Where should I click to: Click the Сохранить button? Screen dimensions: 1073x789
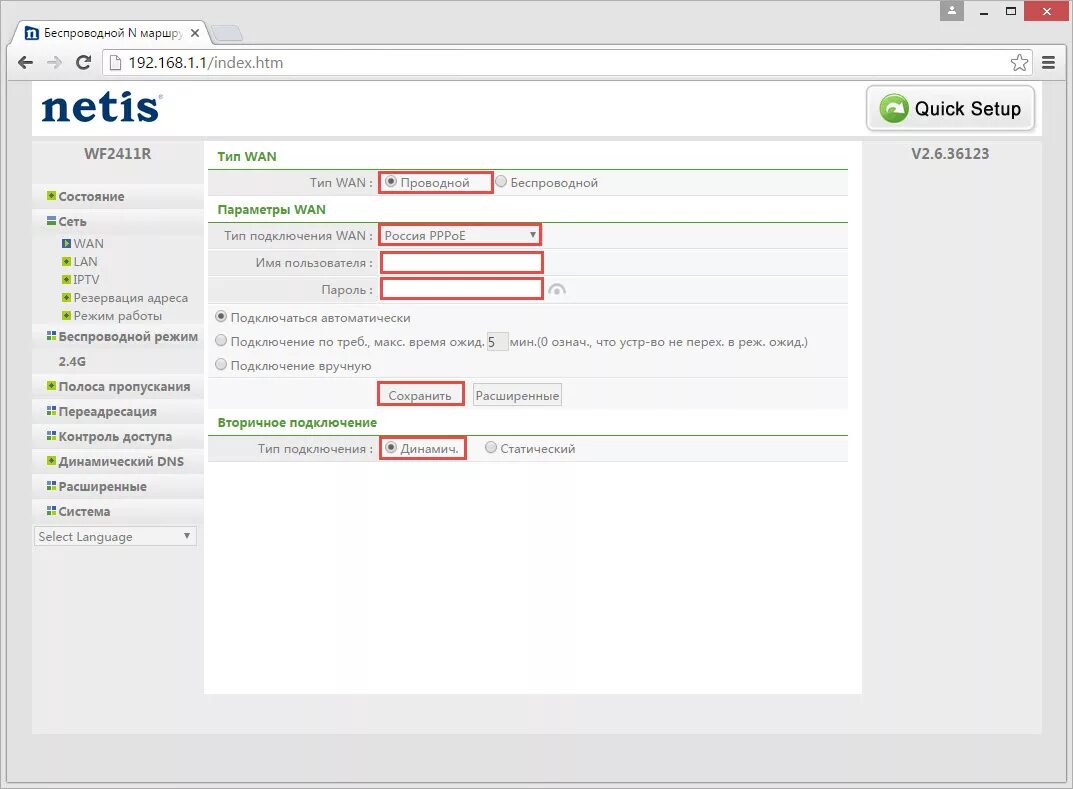pyautogui.click(x=420, y=395)
